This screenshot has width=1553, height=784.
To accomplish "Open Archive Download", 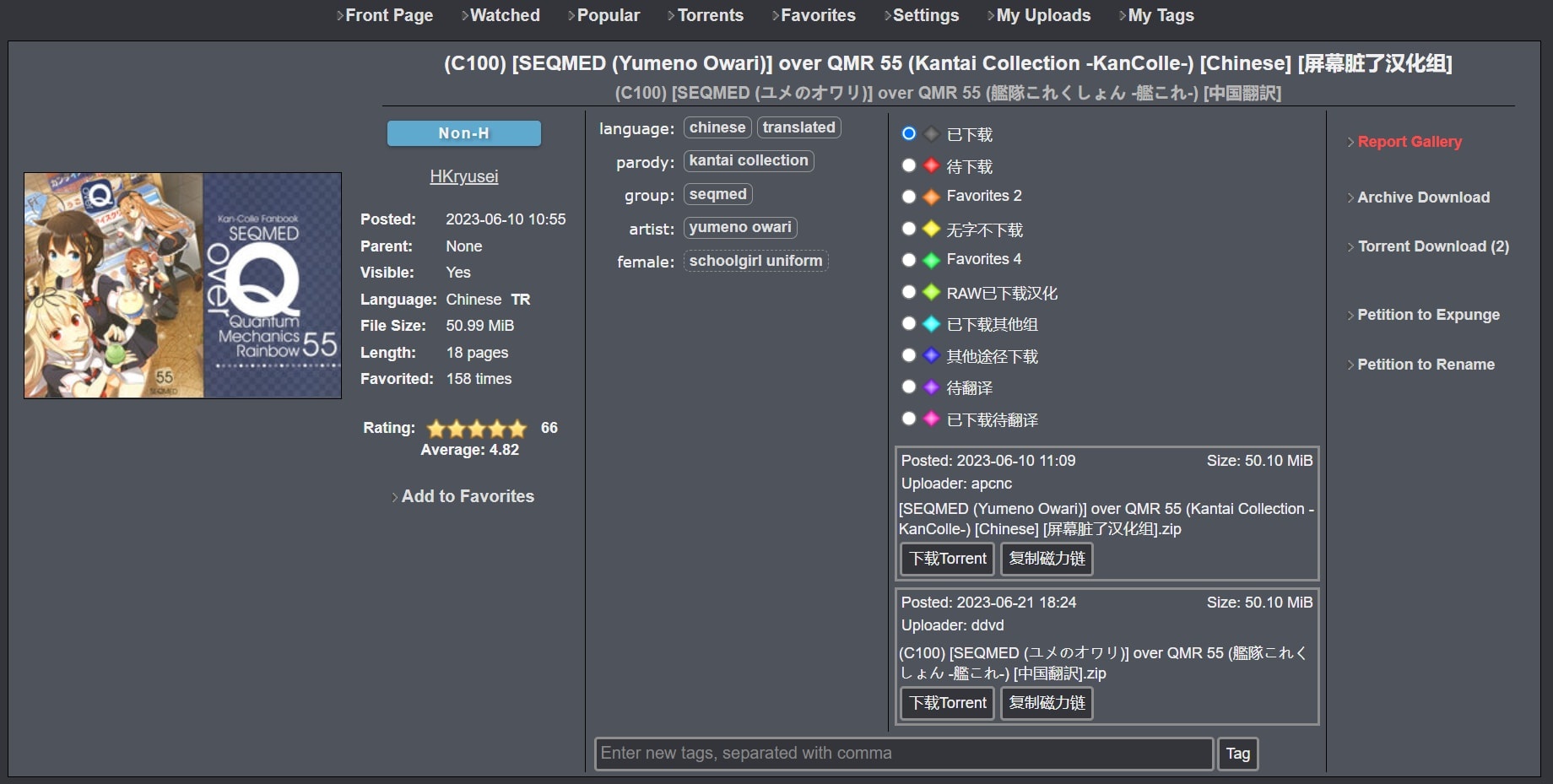I will pos(1423,197).
